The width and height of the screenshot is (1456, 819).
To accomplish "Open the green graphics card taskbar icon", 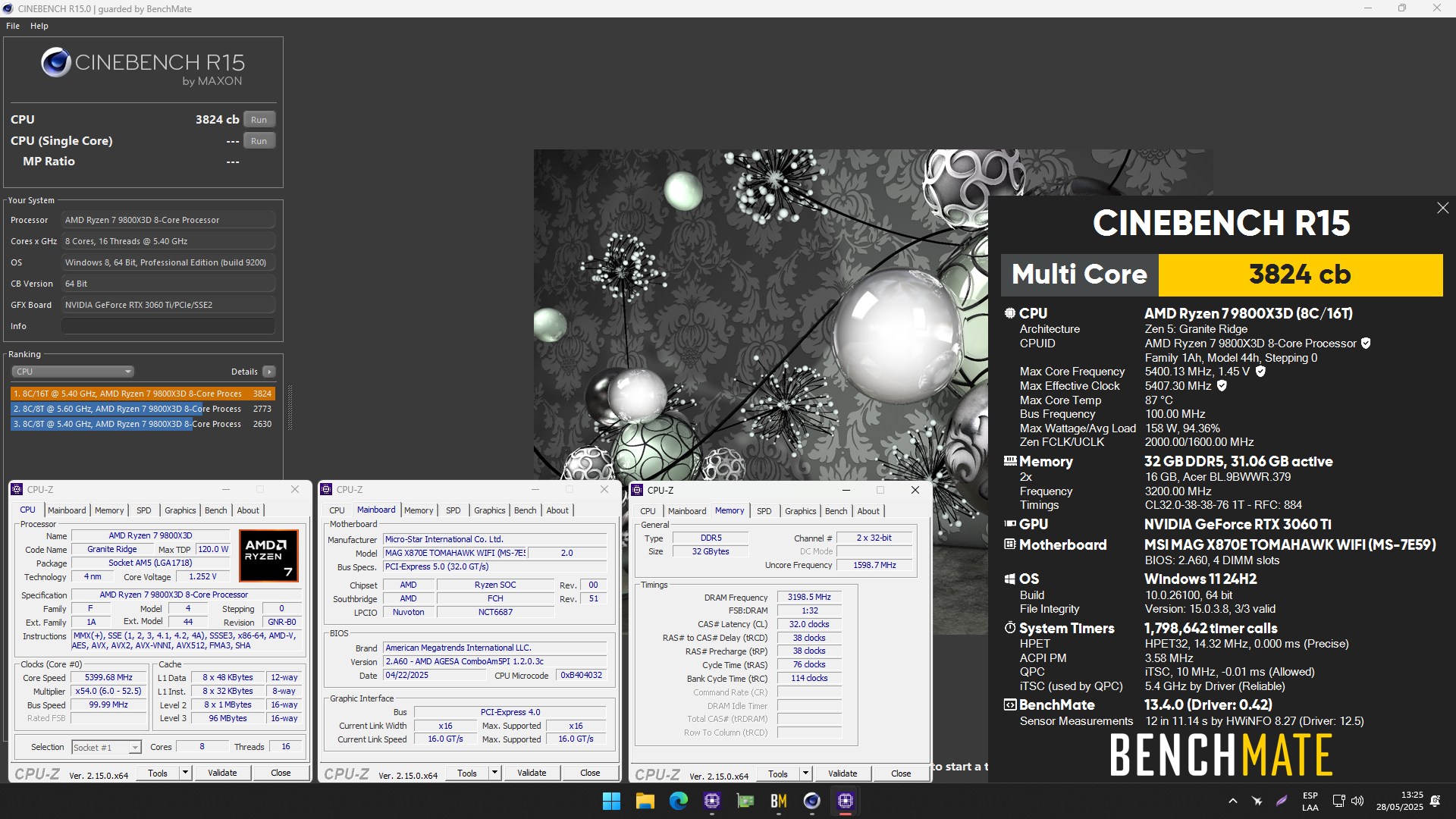I will [x=745, y=801].
